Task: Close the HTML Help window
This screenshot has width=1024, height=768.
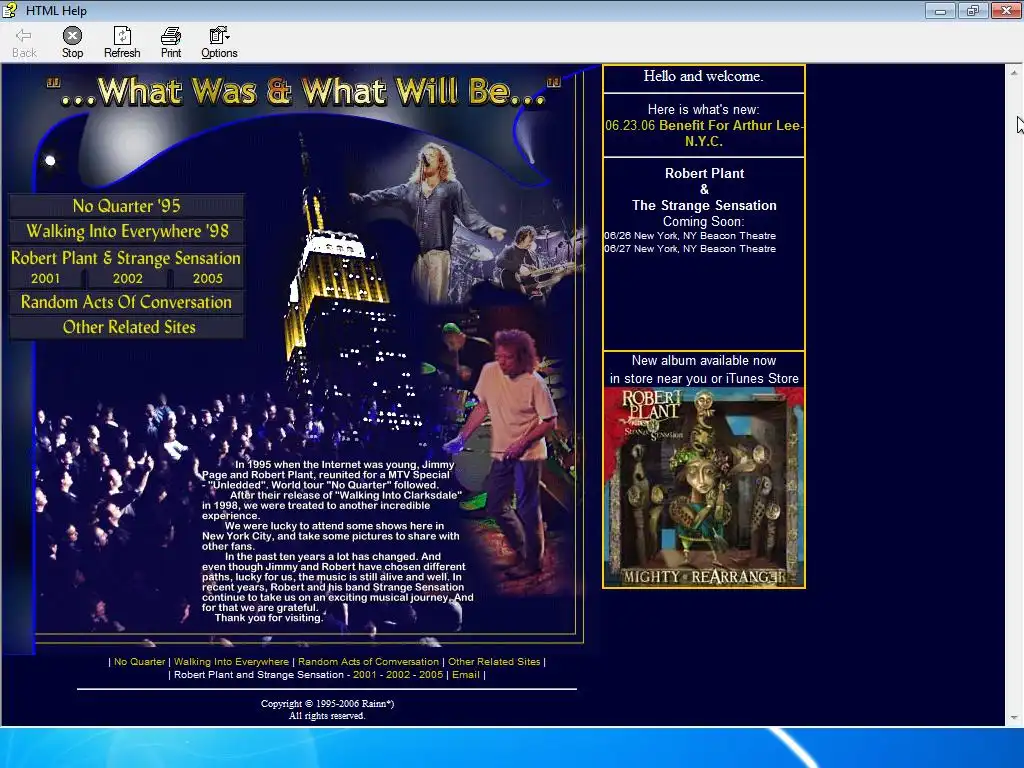Action: click(x=1006, y=10)
